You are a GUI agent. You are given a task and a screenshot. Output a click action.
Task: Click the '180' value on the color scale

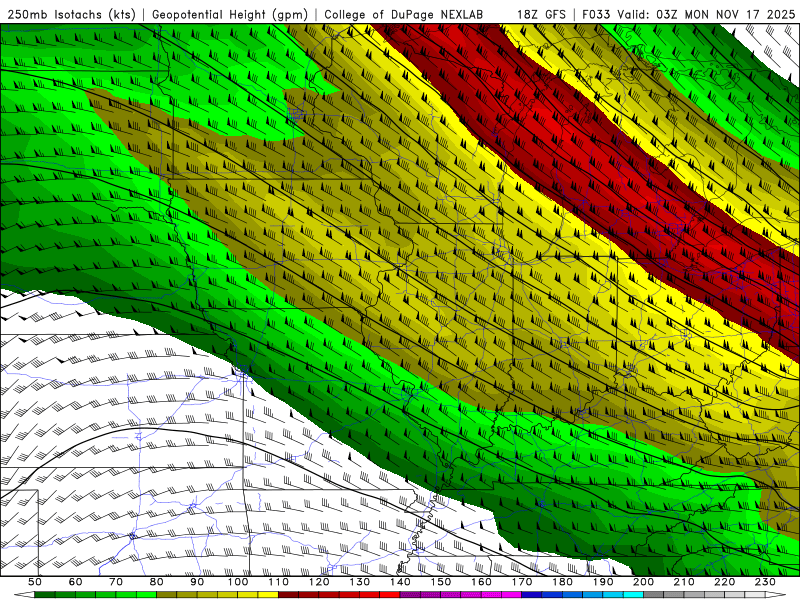click(563, 582)
